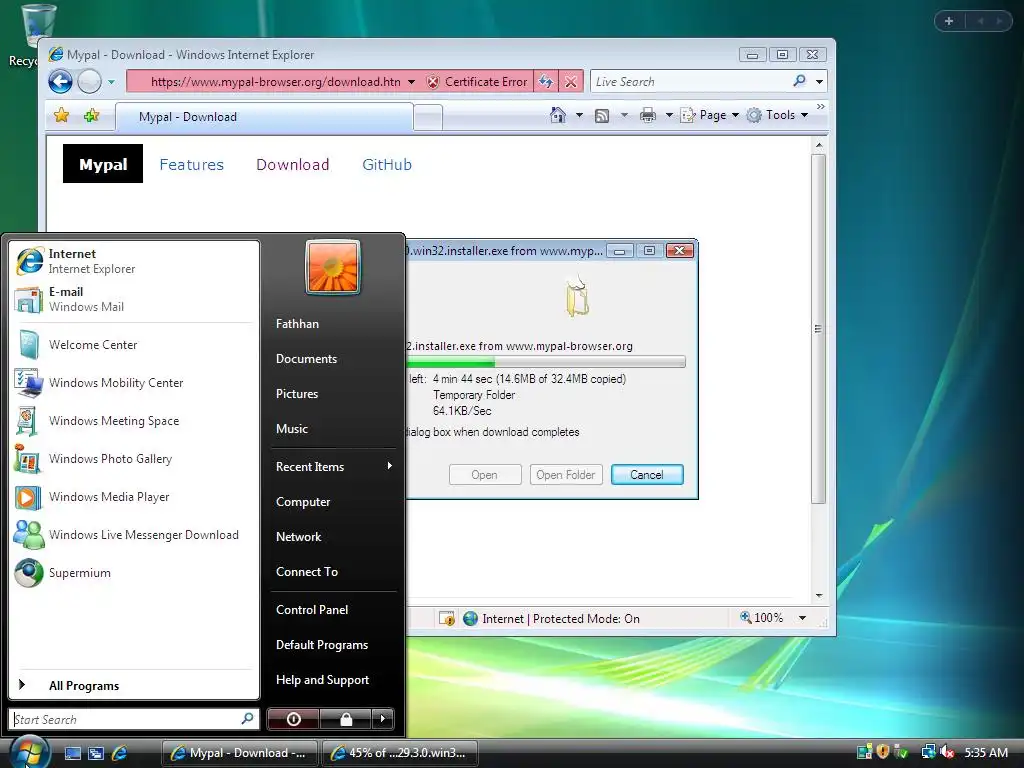This screenshot has height=768, width=1024.
Task: Click the power sleep button
Action: [293, 719]
